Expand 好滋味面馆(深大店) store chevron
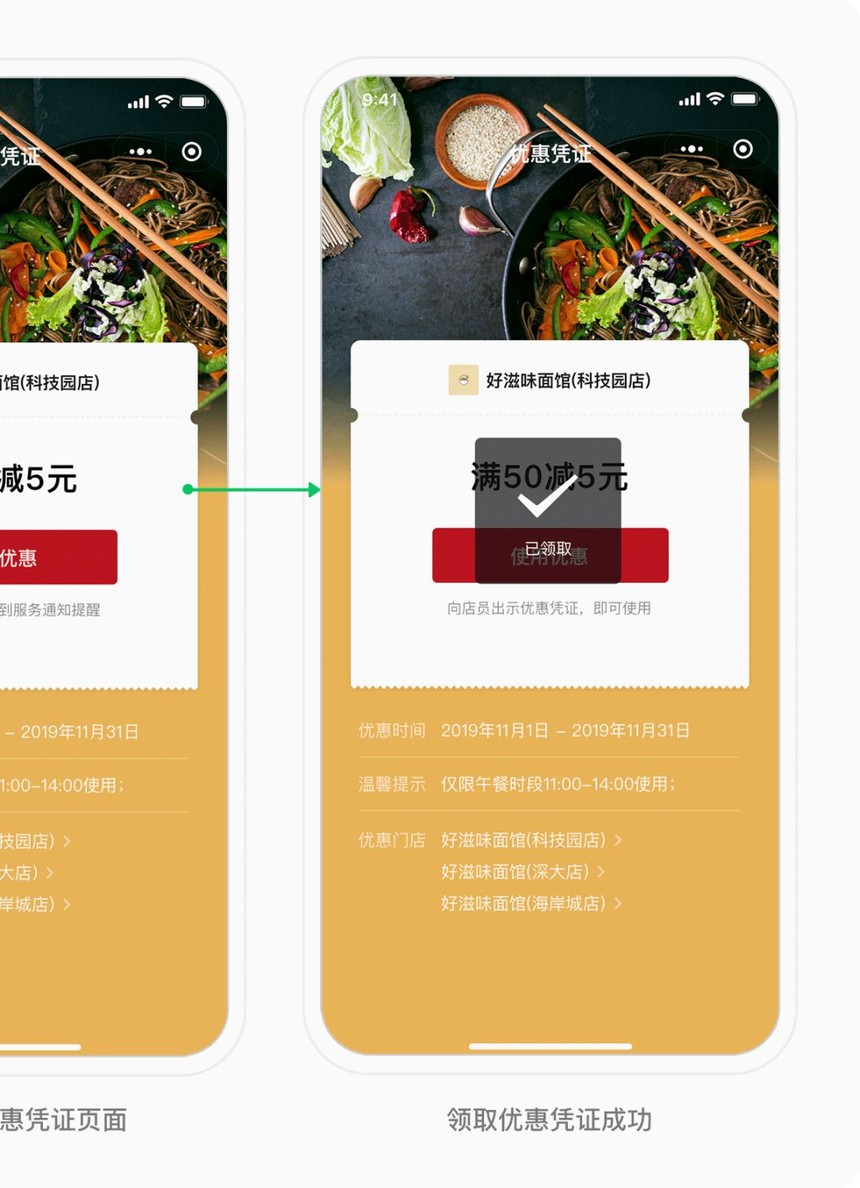The width and height of the screenshot is (860, 1188). [601, 871]
